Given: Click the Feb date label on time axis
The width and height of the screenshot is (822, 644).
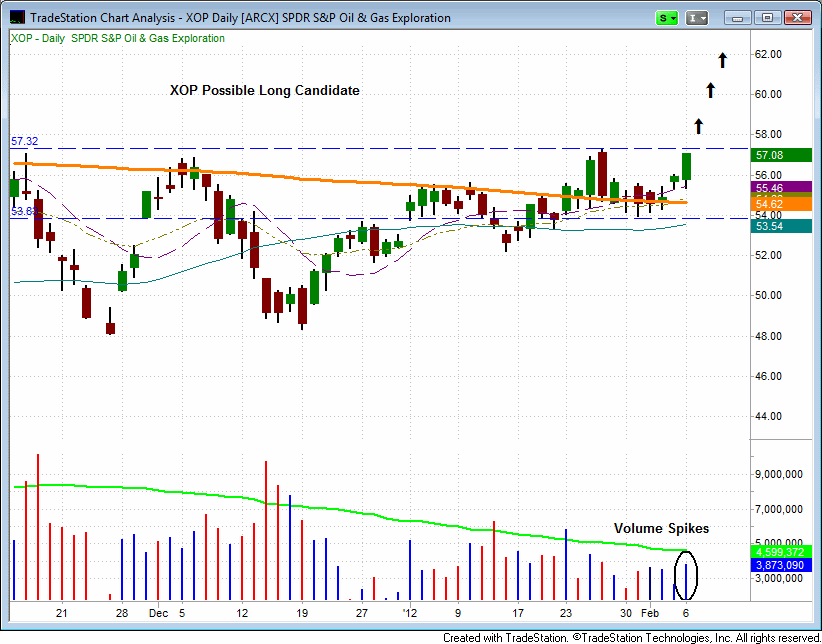Looking at the screenshot, I should tap(650, 613).
